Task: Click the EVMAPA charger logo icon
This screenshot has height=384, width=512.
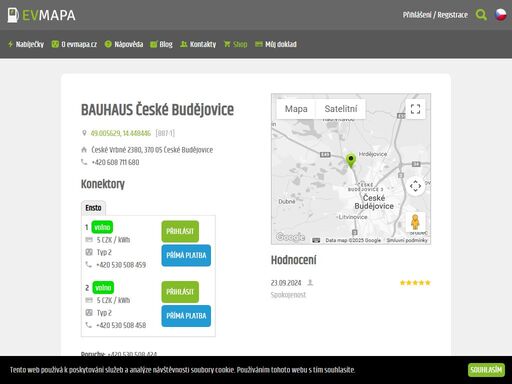Action: pyautogui.click(x=13, y=15)
